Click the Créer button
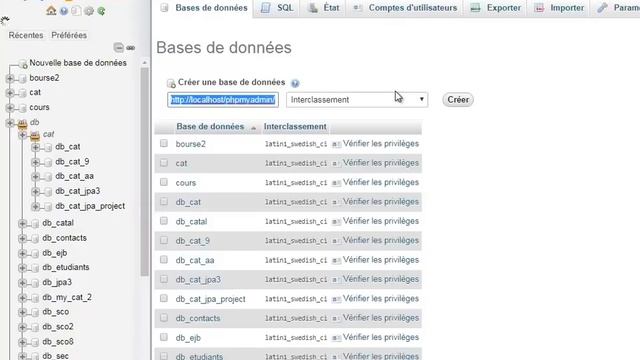640x360 pixels. (x=458, y=100)
